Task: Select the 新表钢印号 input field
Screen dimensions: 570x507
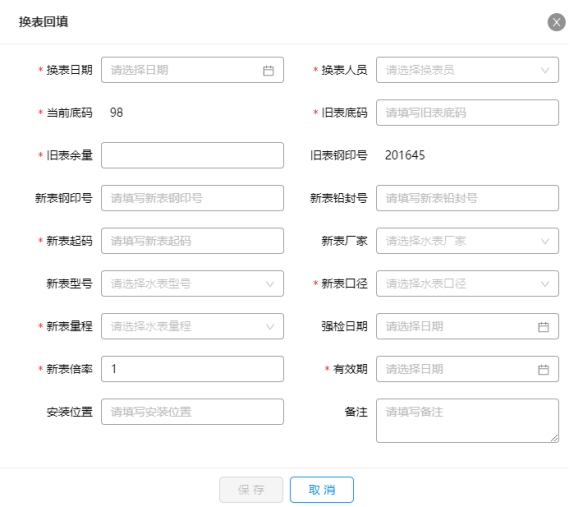Action: coord(192,198)
